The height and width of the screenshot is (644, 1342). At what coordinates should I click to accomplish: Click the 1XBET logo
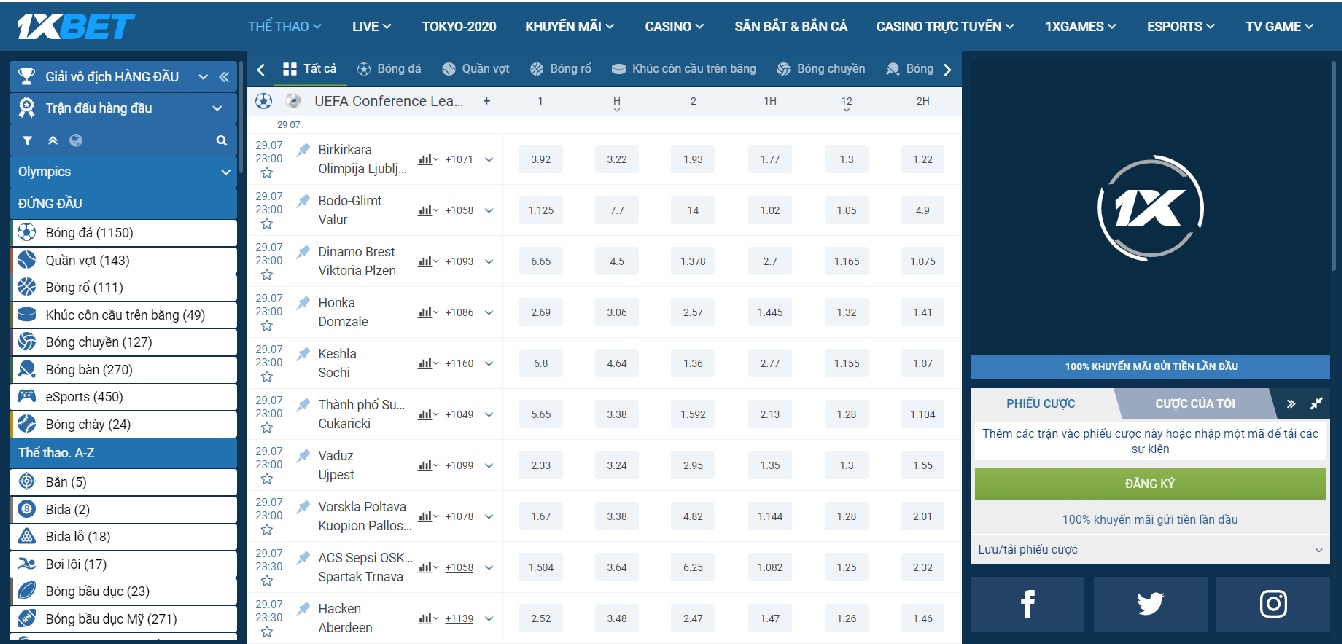[x=76, y=27]
